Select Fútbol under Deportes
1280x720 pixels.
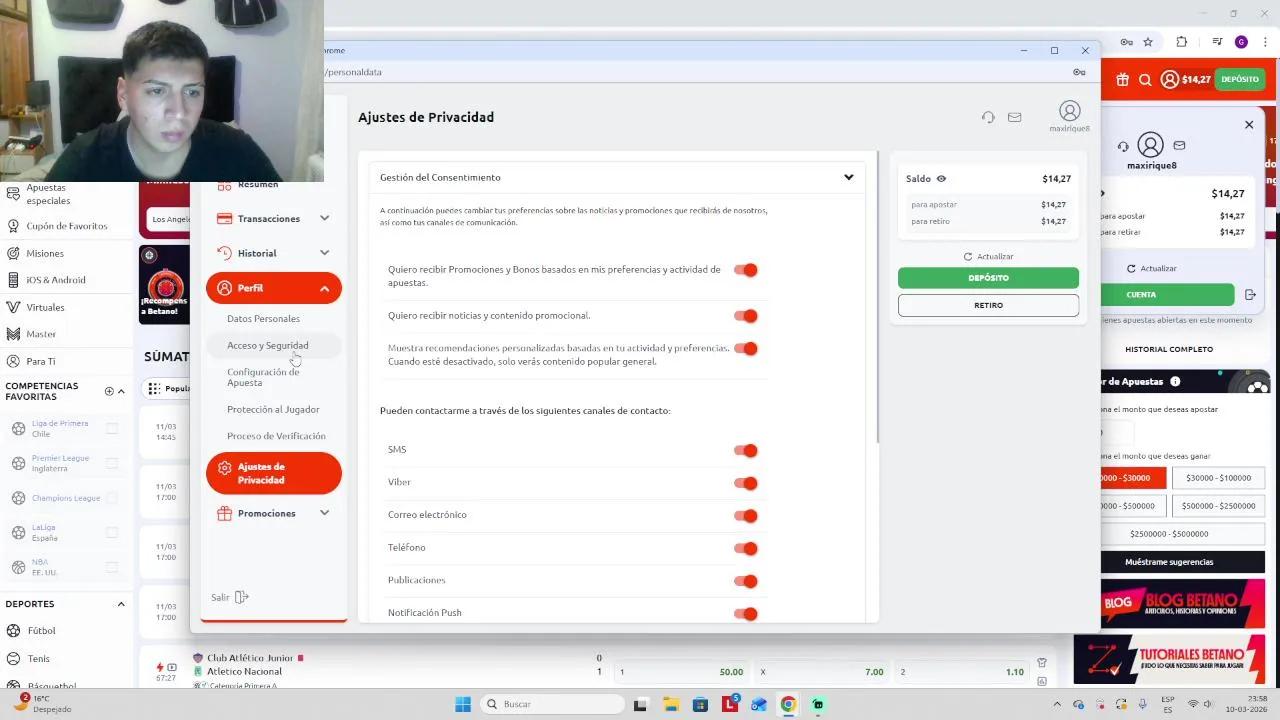click(x=41, y=631)
